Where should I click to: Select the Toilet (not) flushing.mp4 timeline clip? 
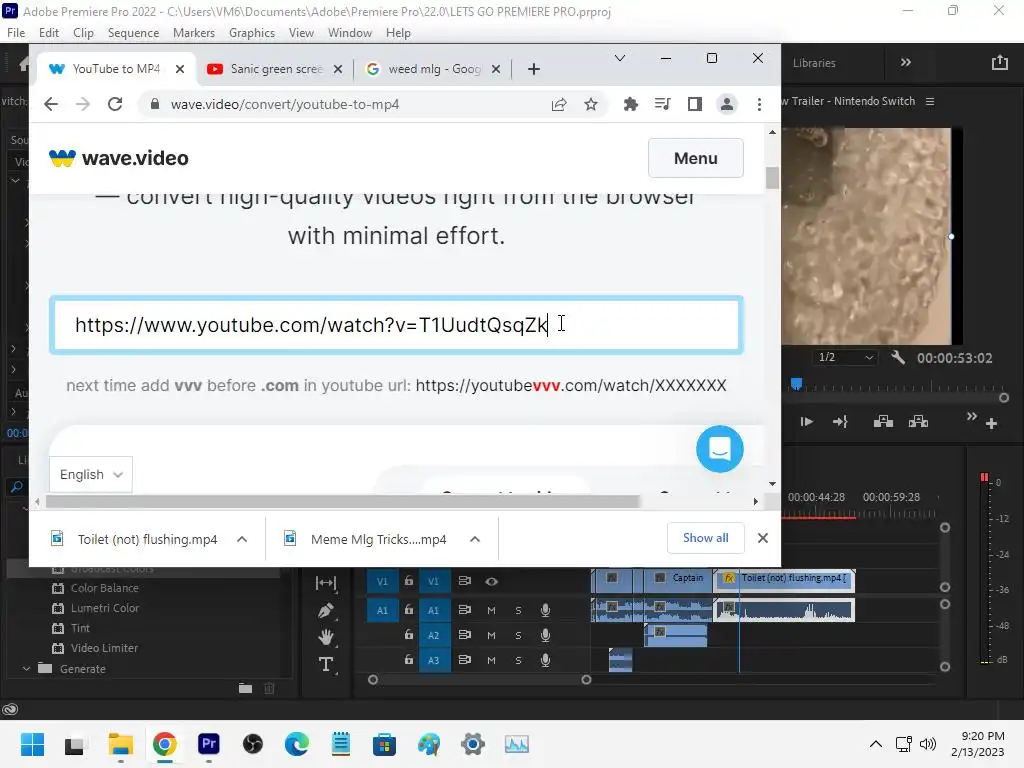(784, 580)
